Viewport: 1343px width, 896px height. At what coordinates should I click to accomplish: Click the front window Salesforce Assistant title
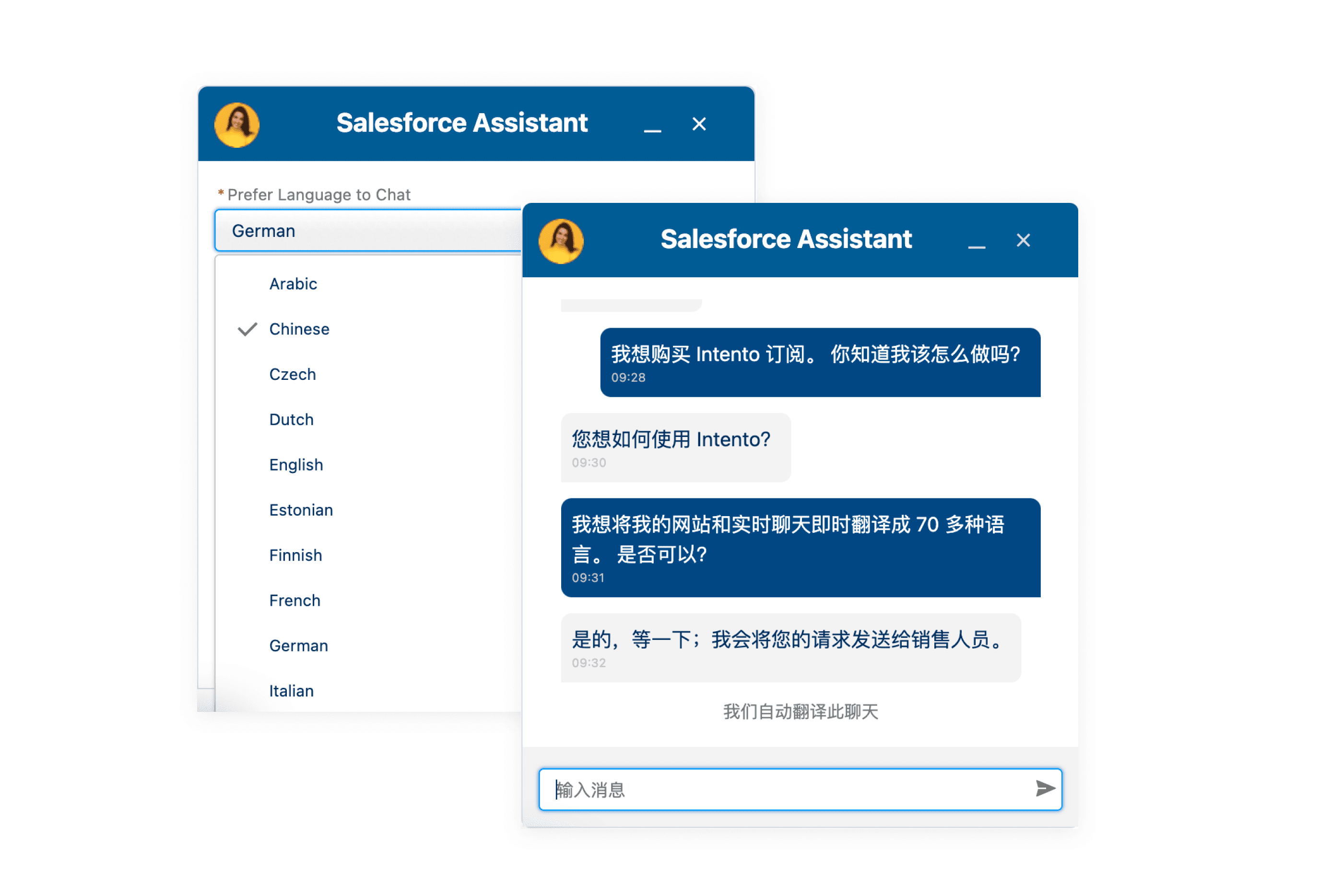[786, 239]
